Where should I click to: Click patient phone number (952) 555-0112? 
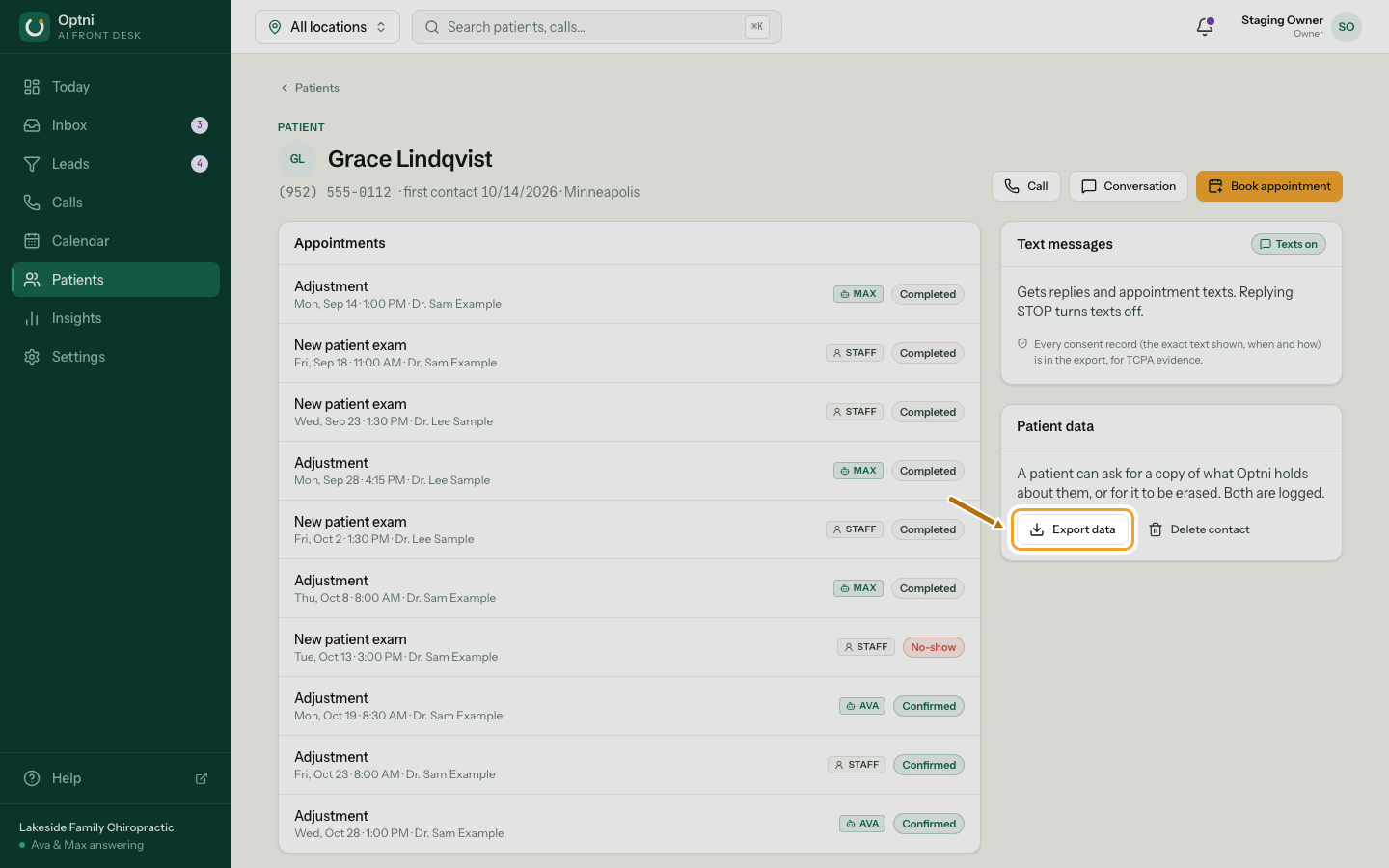pos(335,192)
